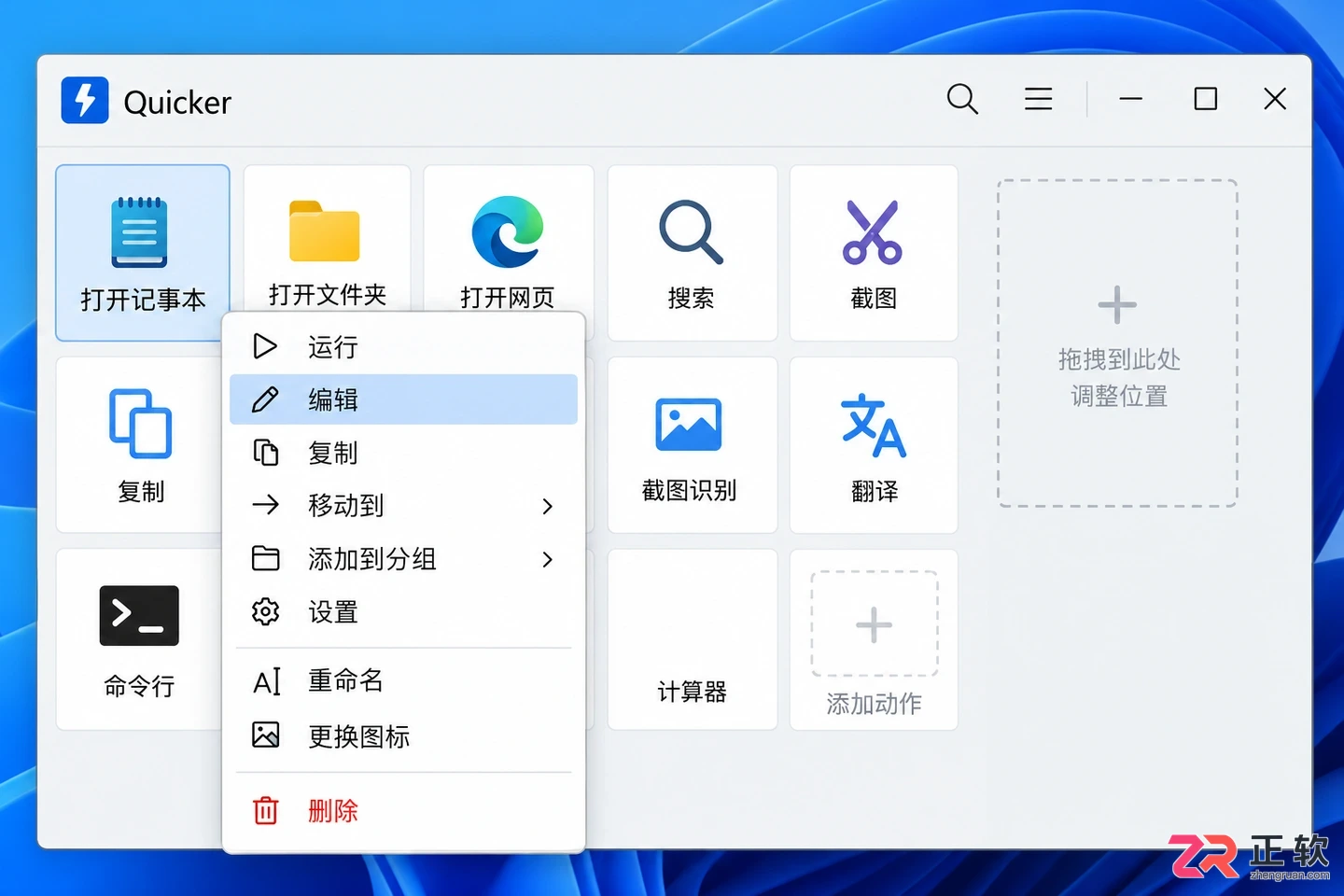
Task: Open the search magnifier in title bar
Action: [962, 99]
